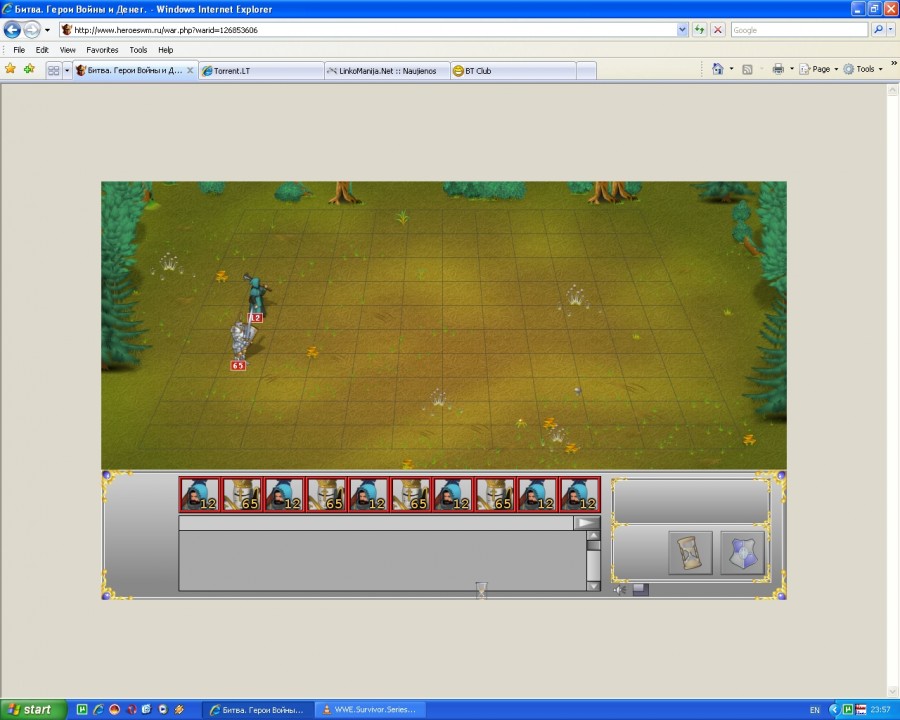Click the green system tray icon
Image resolution: width=900 pixels, height=720 pixels.
point(847,710)
